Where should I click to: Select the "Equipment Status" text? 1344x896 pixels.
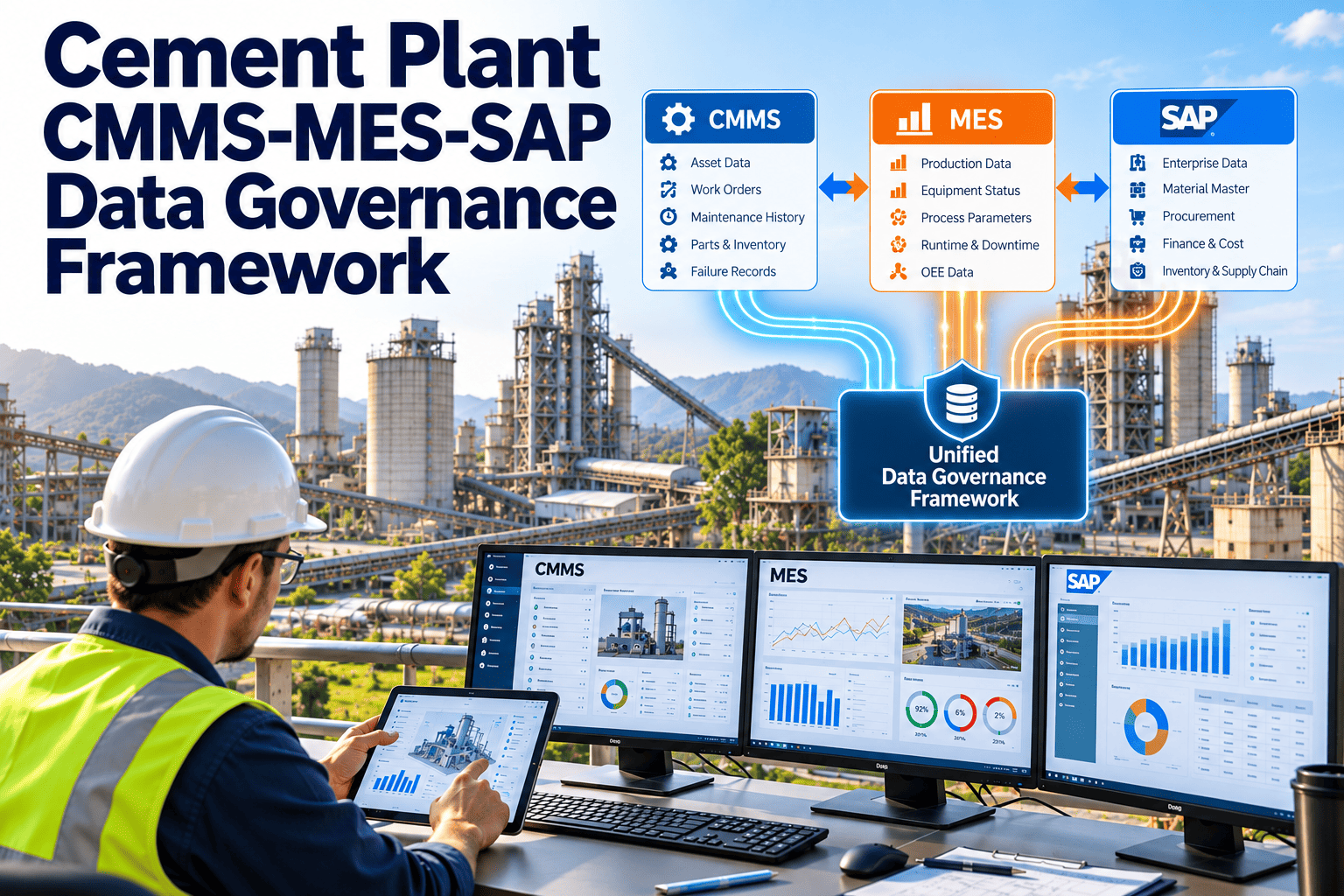click(x=970, y=191)
